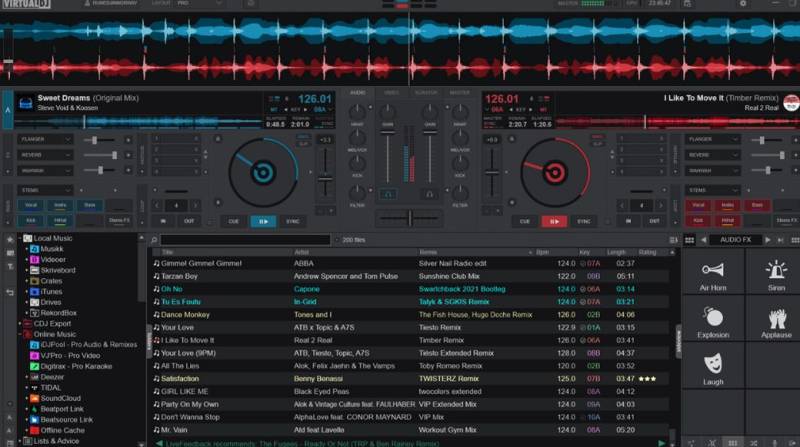This screenshot has width=800, height=447.
Task: Click the left channel volume fader
Action: [388, 133]
